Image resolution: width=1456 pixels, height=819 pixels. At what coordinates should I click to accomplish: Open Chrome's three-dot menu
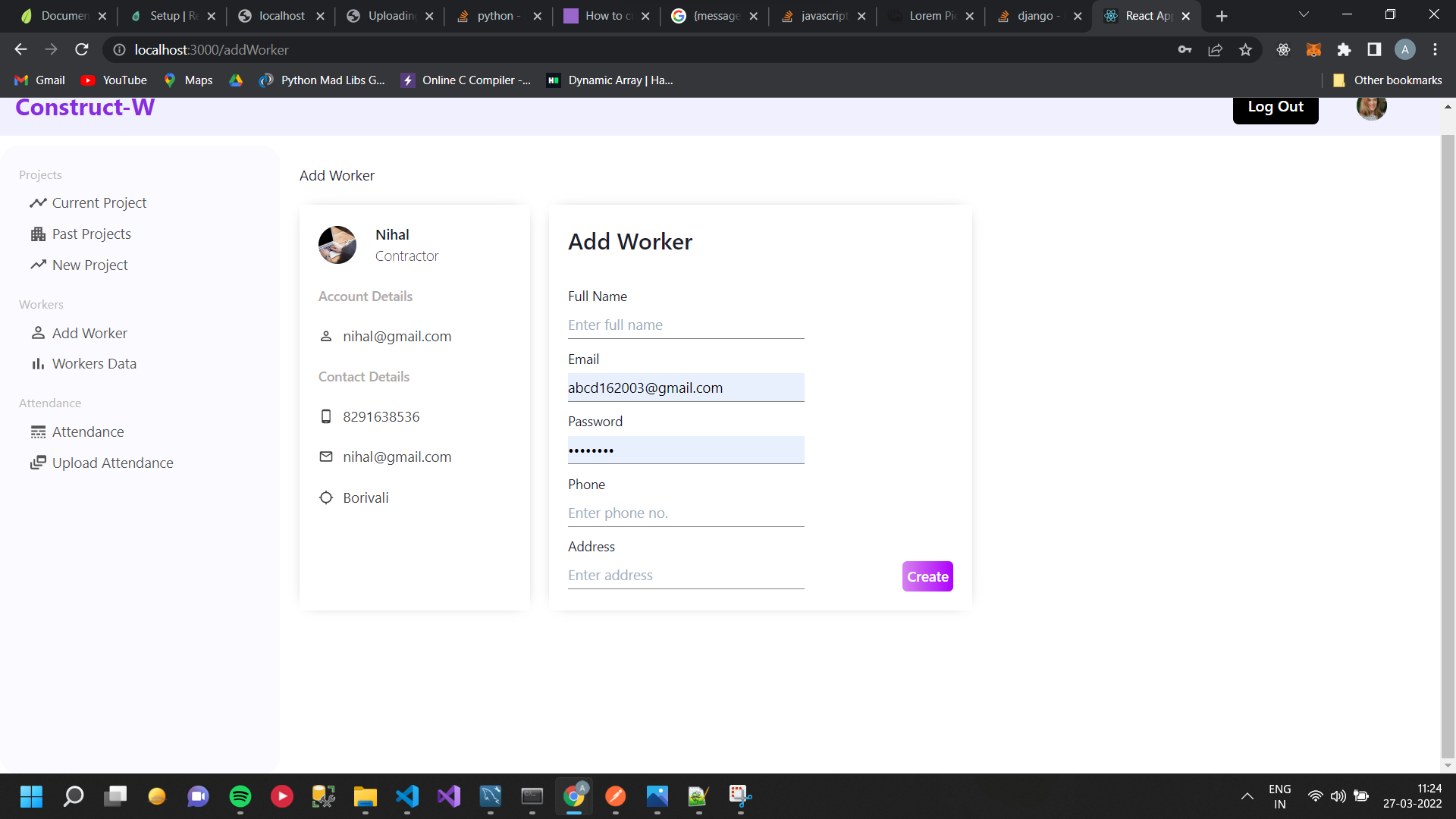point(1436,49)
